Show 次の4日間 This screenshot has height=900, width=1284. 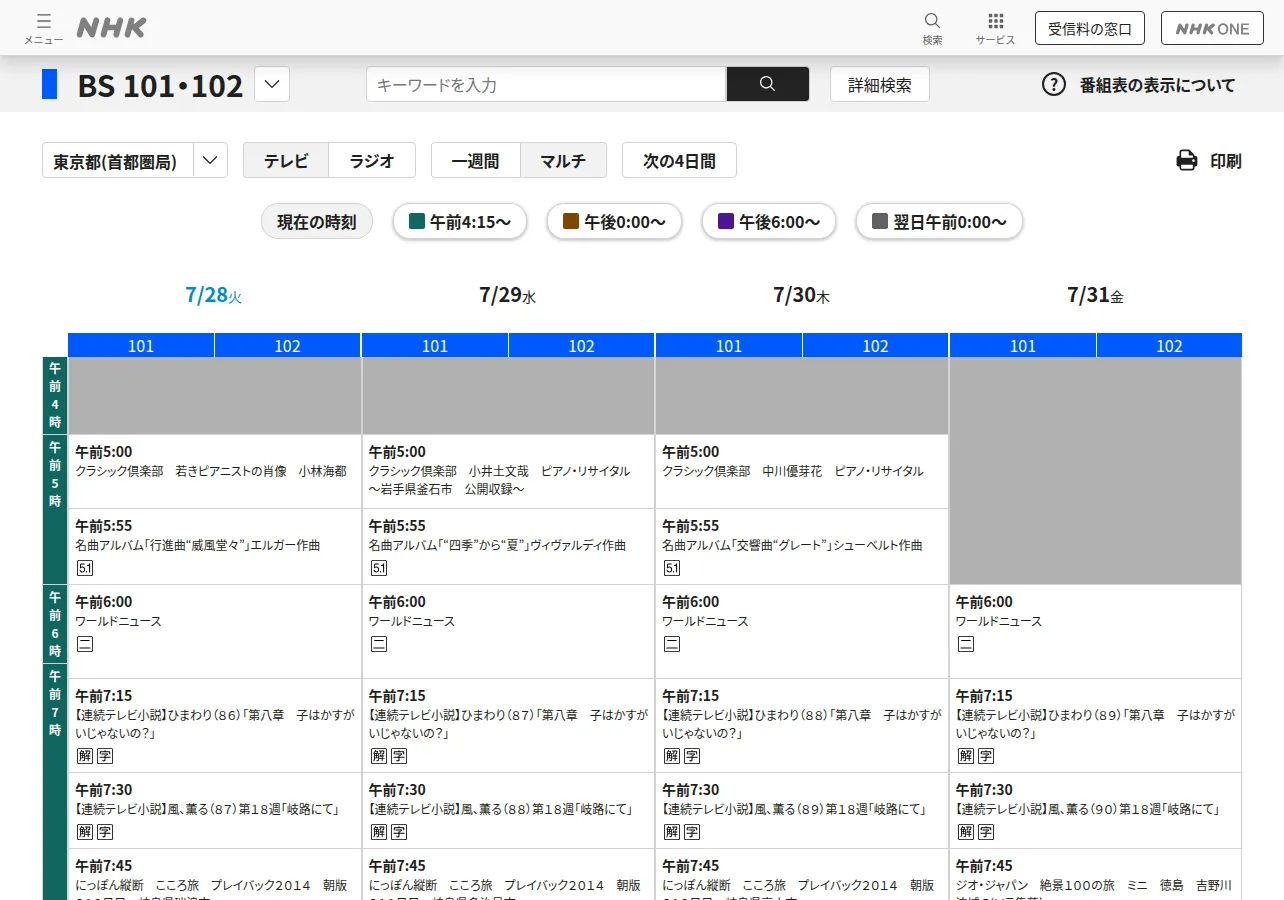point(679,160)
